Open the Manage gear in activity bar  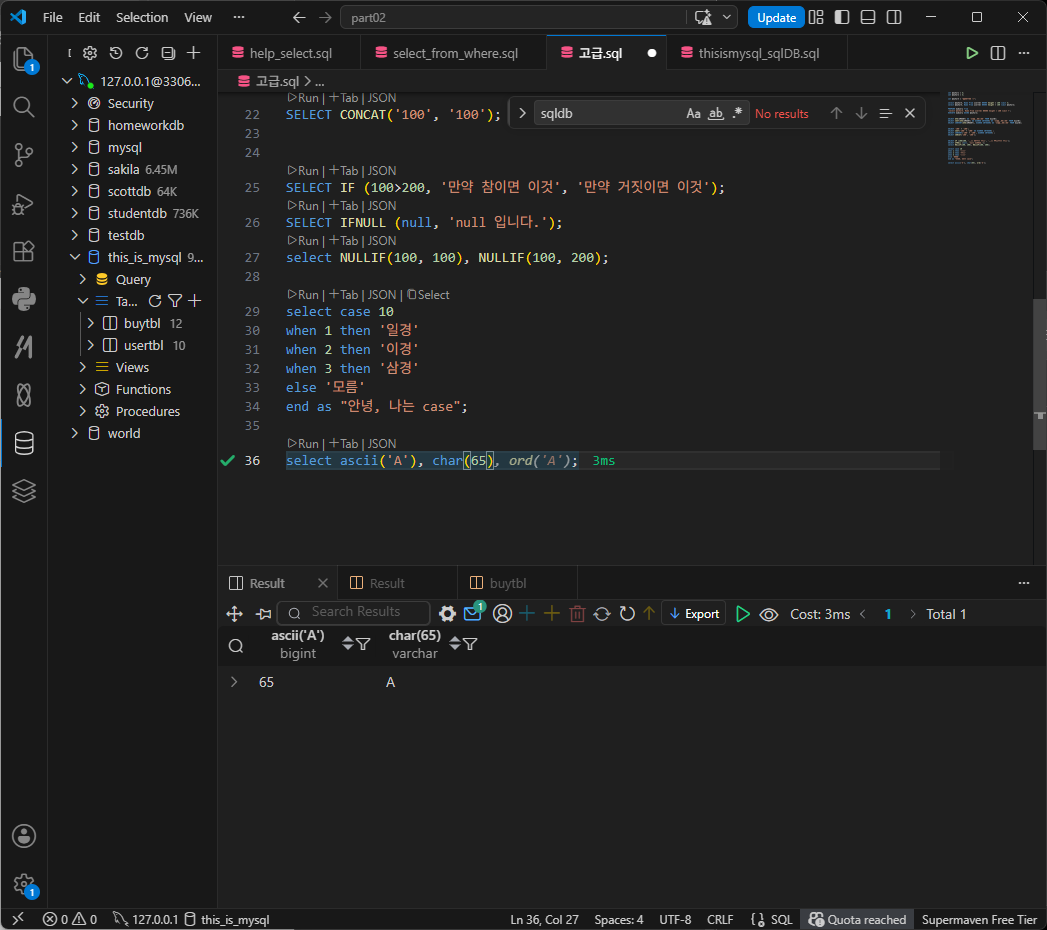[24, 884]
